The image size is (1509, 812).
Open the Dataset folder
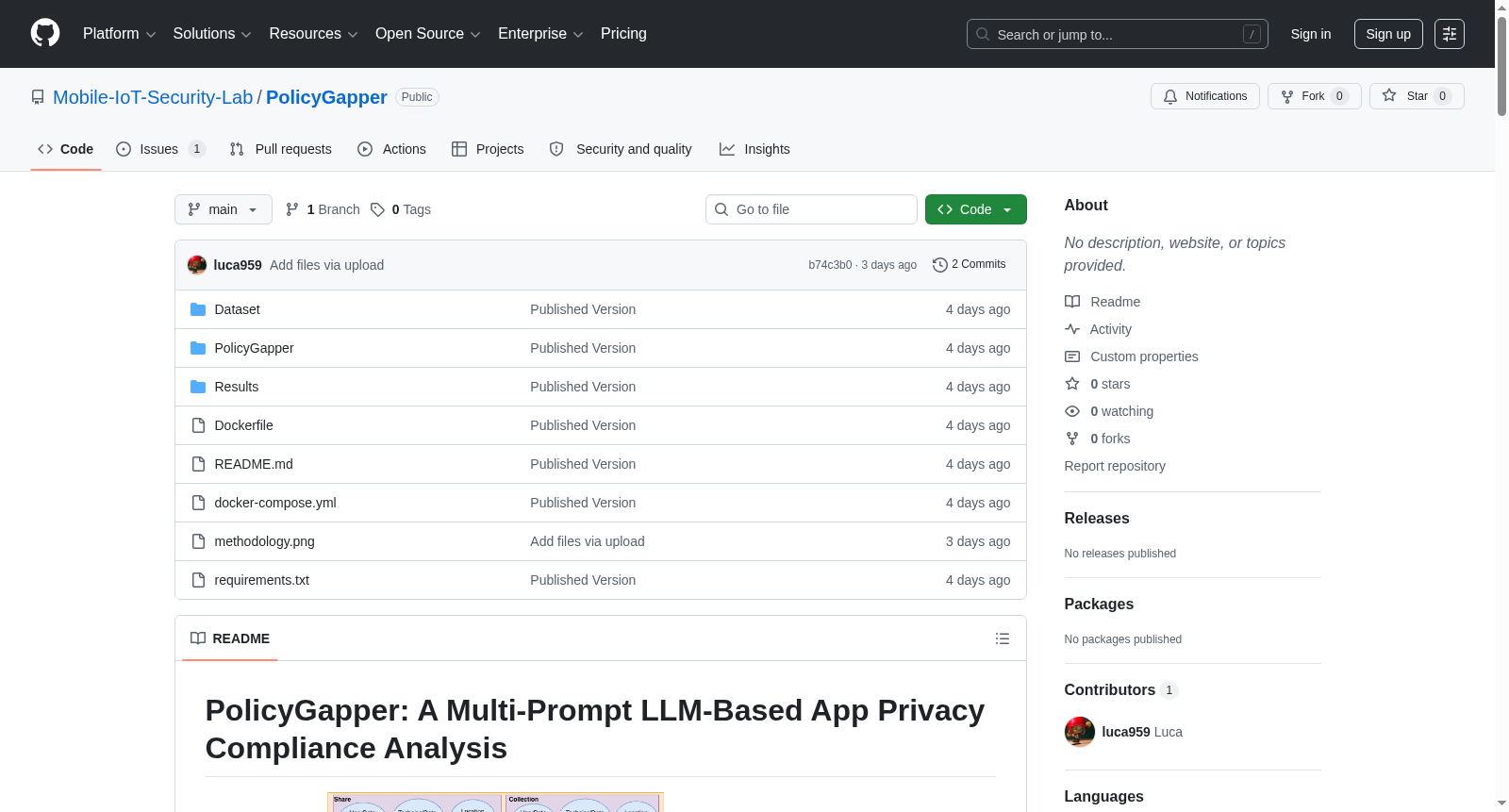[x=237, y=309]
